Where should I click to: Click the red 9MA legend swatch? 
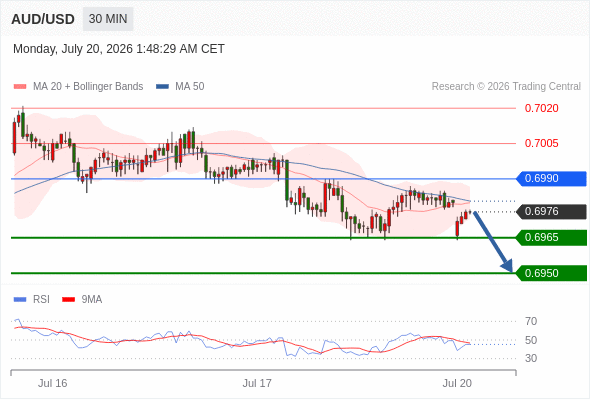[68, 300]
